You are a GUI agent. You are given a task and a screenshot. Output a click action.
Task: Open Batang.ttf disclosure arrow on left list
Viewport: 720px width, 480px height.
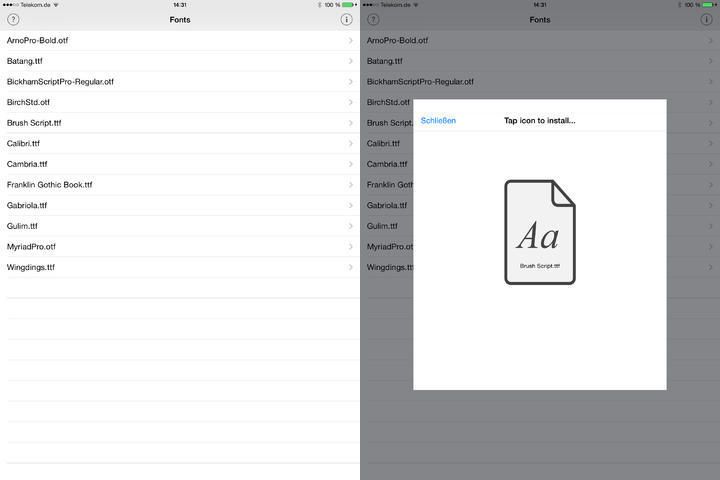[x=350, y=61]
